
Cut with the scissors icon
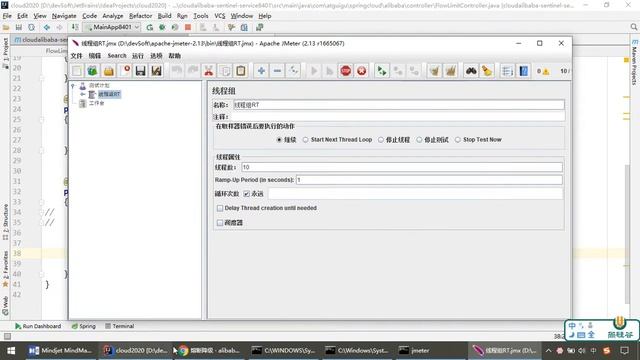[209, 71]
